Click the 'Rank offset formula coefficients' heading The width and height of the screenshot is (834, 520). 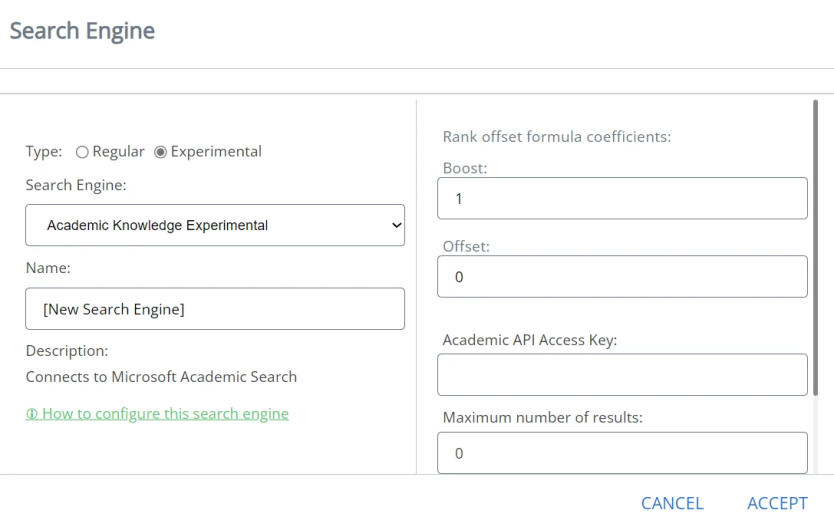click(556, 136)
